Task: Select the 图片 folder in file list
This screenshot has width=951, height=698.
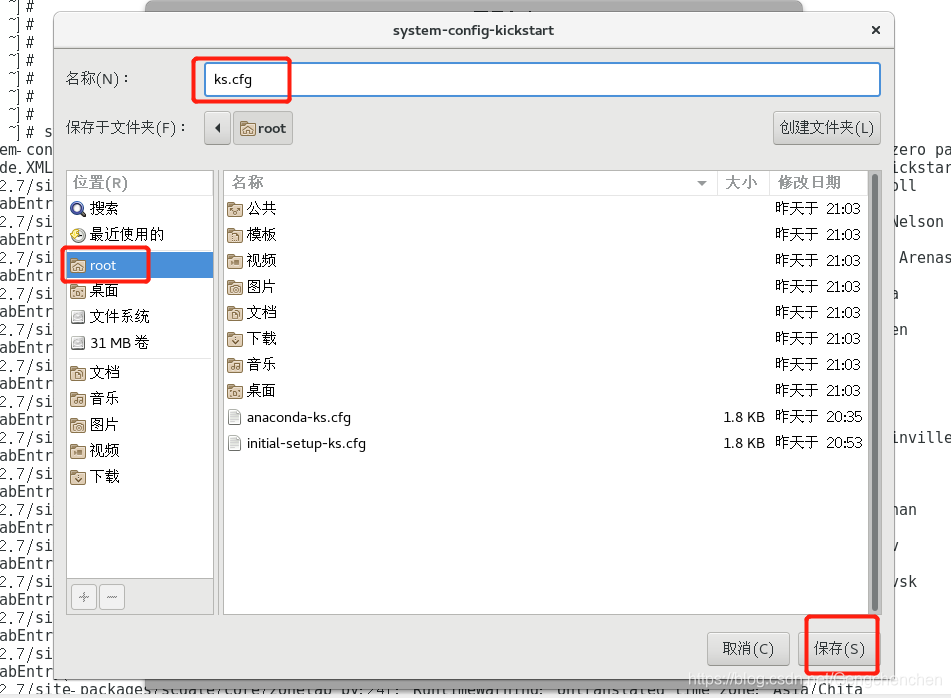Action: pyautogui.click(x=546, y=287)
